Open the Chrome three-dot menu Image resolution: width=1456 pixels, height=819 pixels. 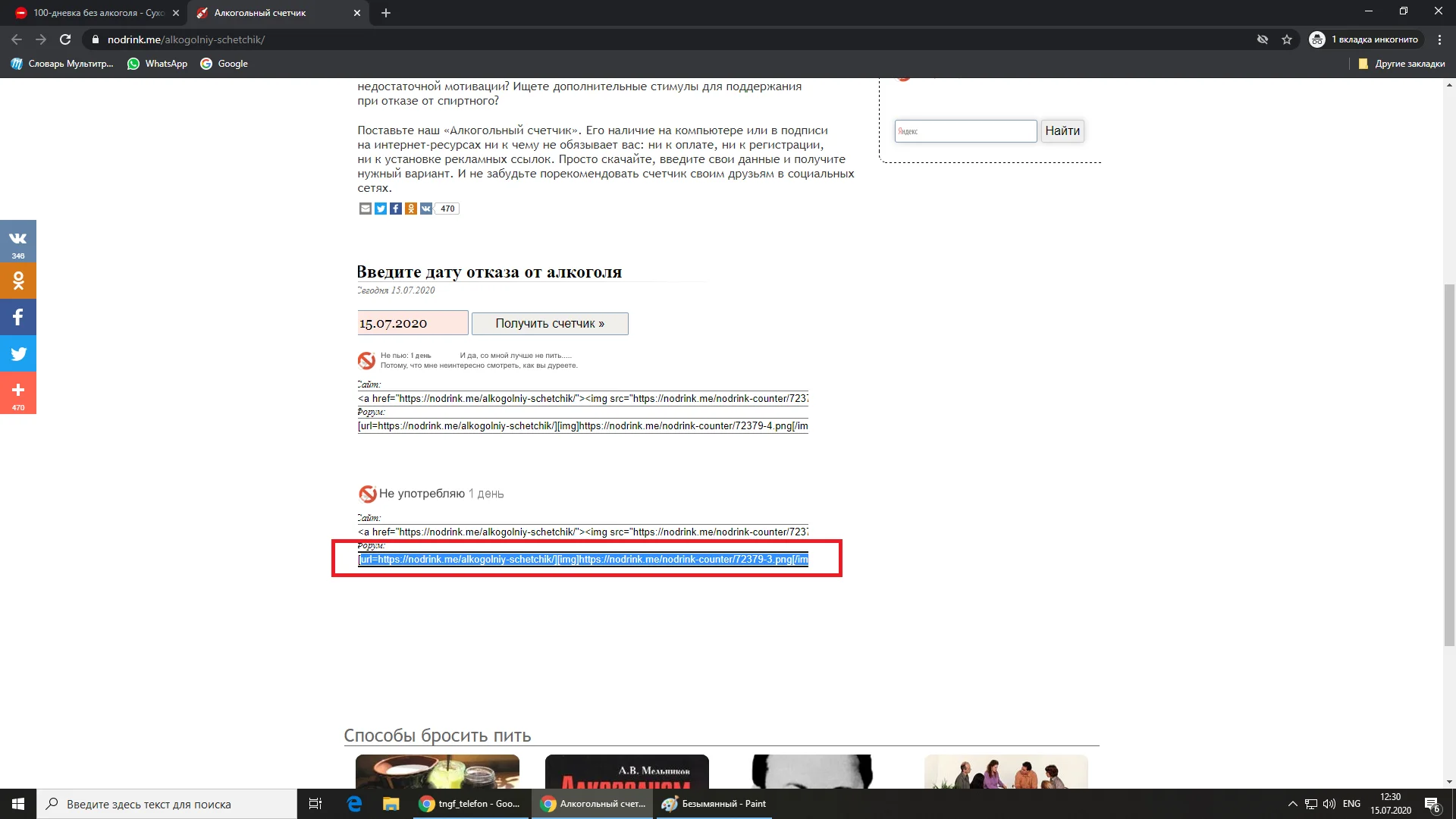tap(1439, 39)
